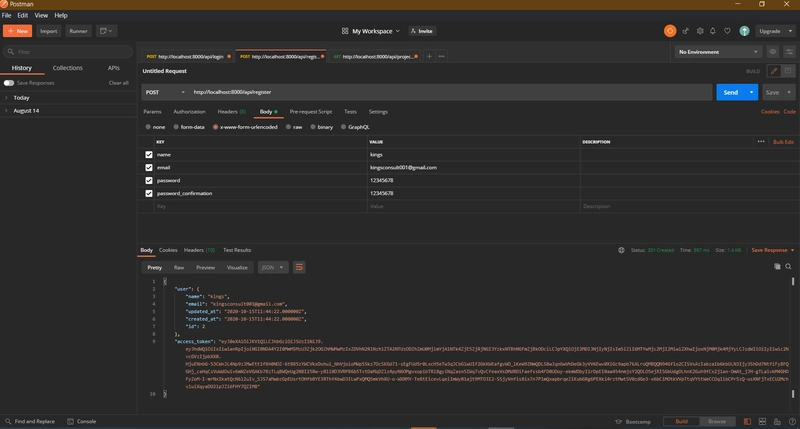Screen dimensions: 800x429
Task: Click the New button
Action: [17, 31]
